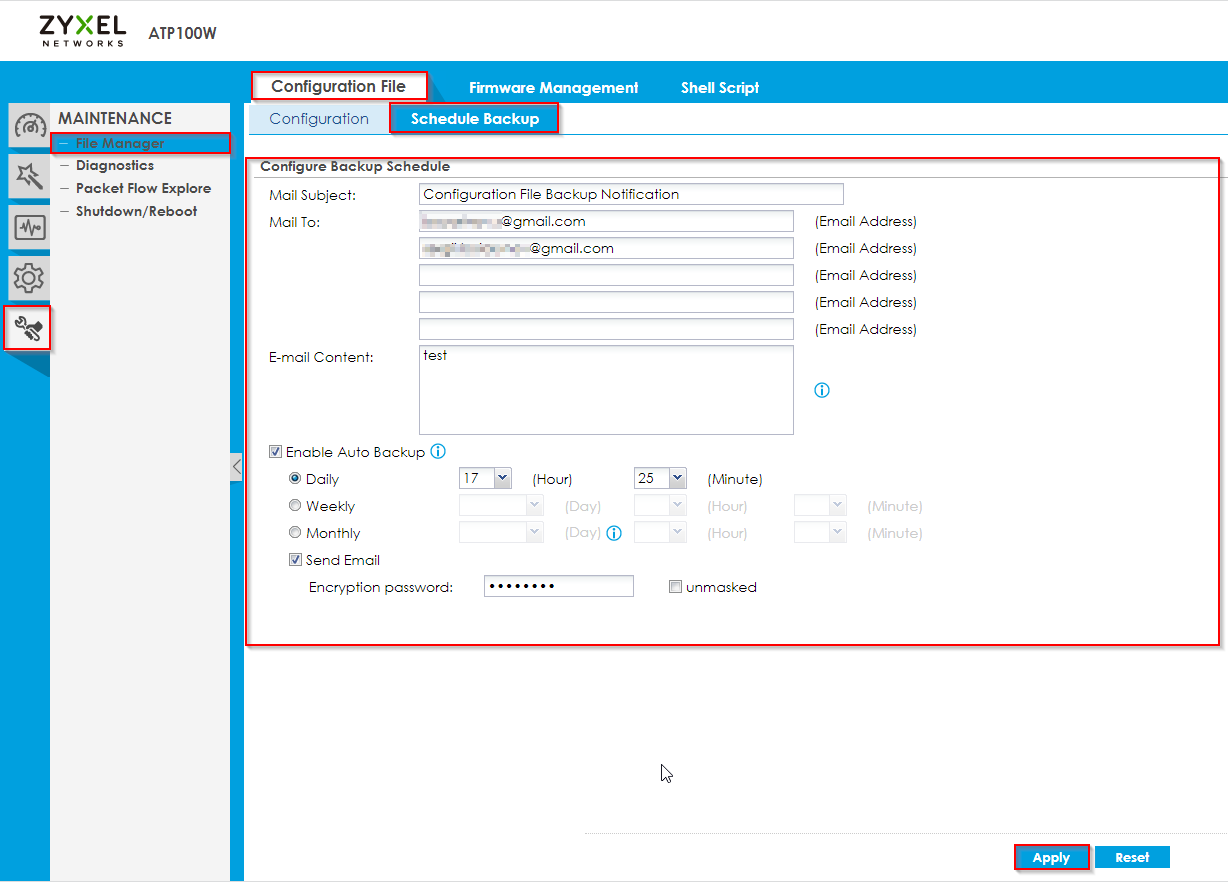The width and height of the screenshot is (1228, 883).
Task: Open the Quick Setup wizard wand icon
Action: (x=29, y=177)
